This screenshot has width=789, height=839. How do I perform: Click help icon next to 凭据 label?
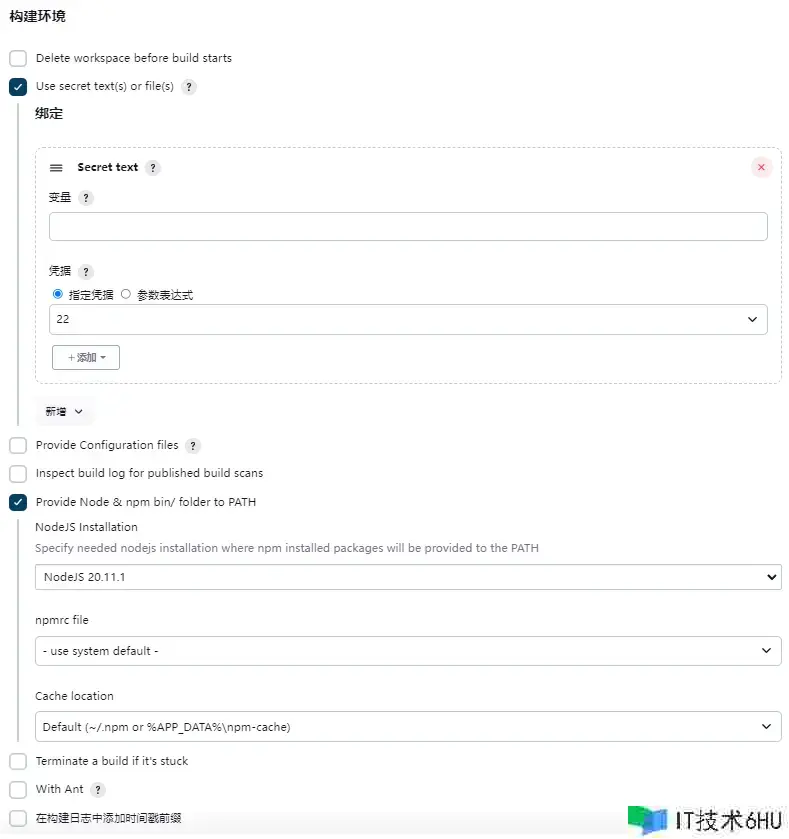(86, 272)
